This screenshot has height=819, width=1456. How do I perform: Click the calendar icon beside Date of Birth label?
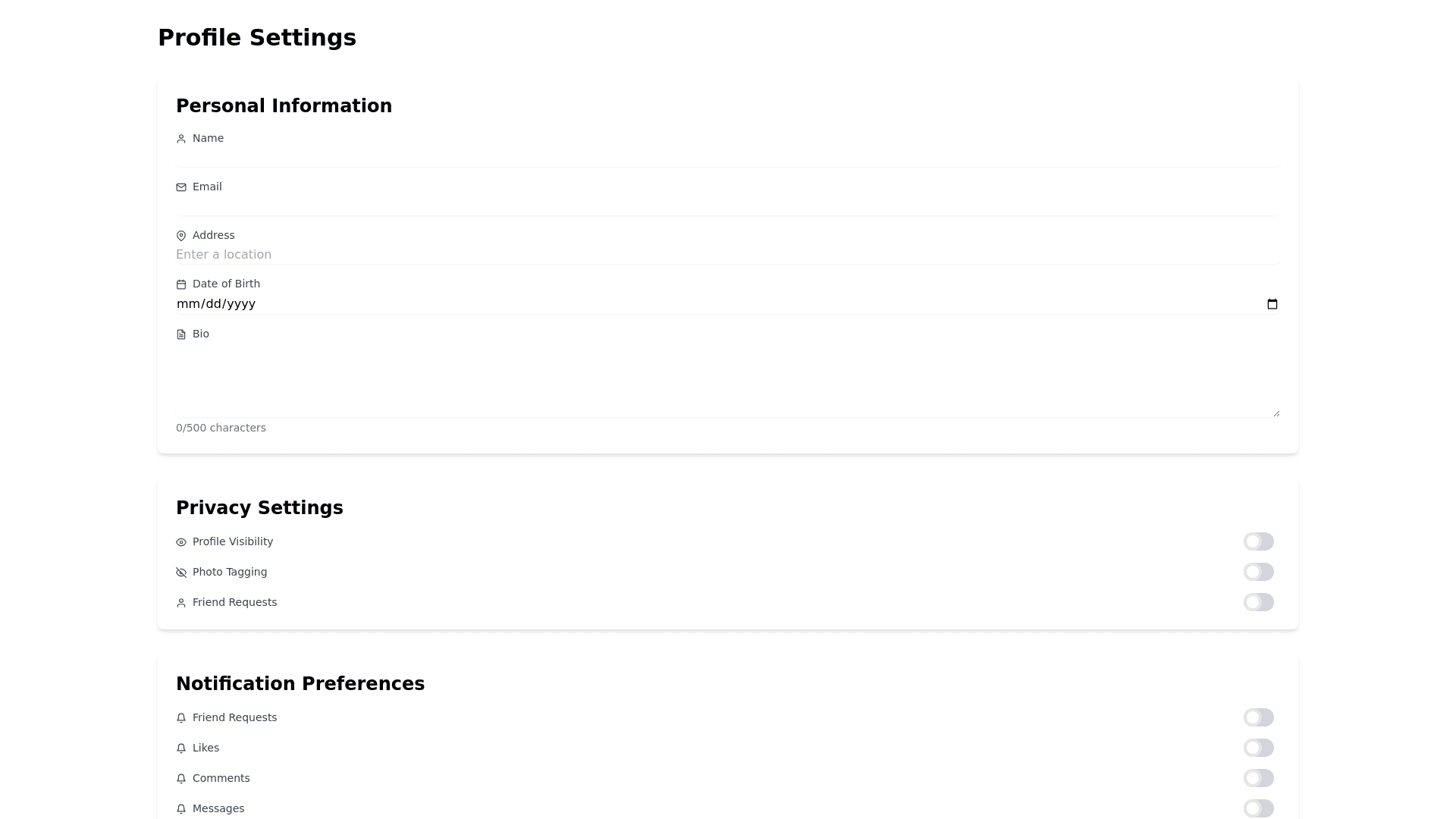click(x=181, y=284)
